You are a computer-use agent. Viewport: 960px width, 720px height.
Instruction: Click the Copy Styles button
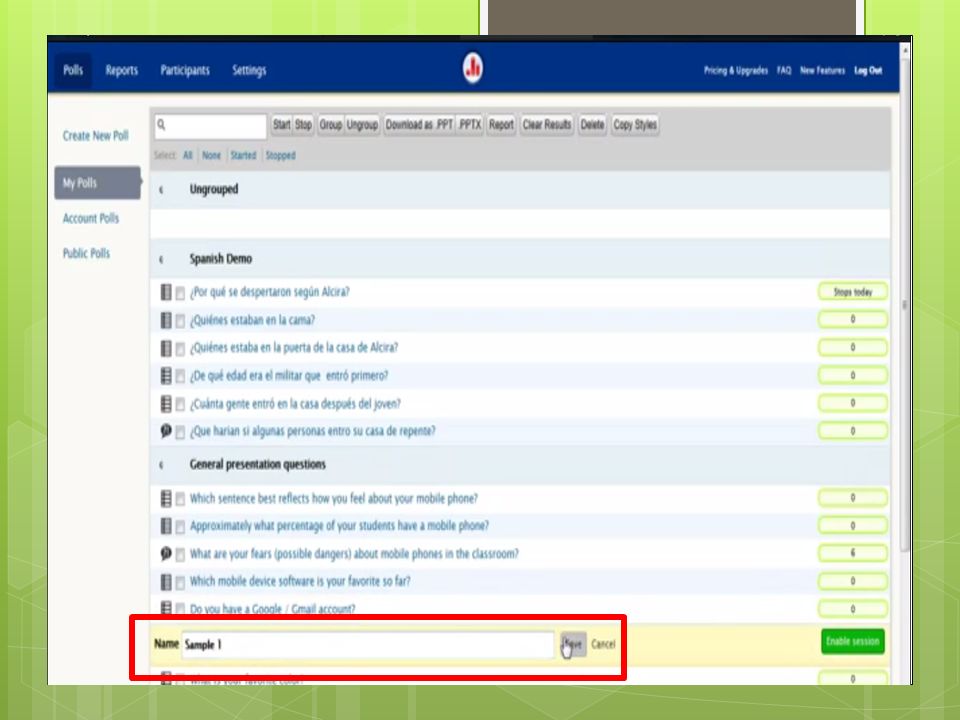(635, 125)
